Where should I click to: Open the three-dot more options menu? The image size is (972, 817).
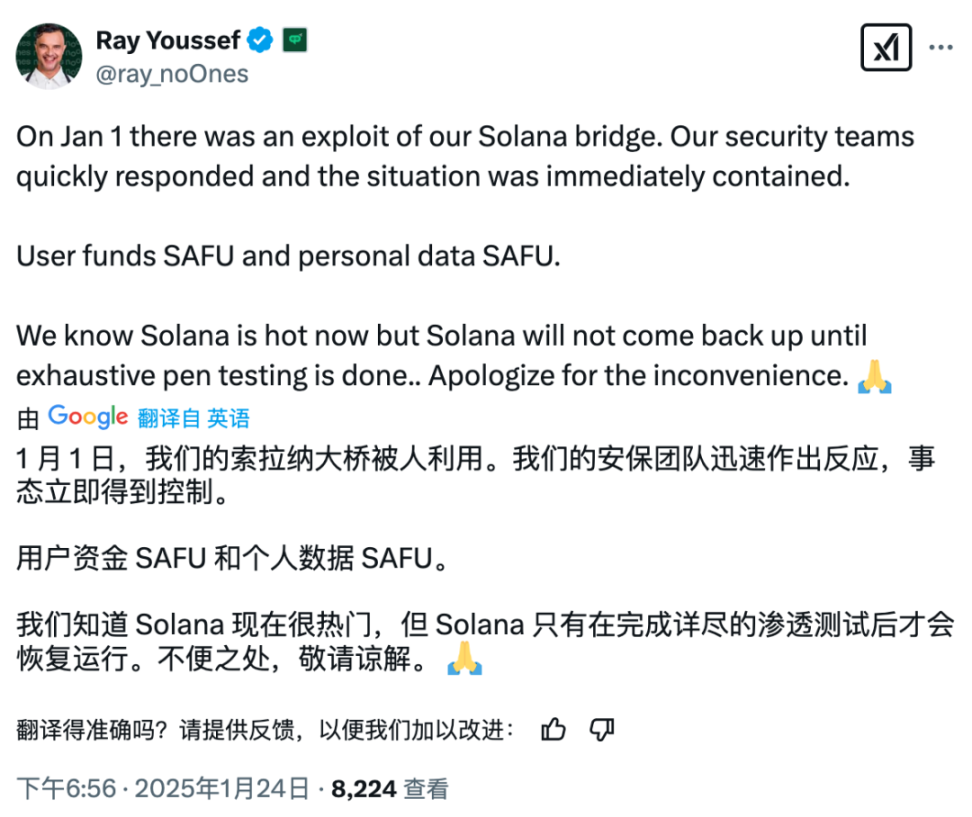942,47
